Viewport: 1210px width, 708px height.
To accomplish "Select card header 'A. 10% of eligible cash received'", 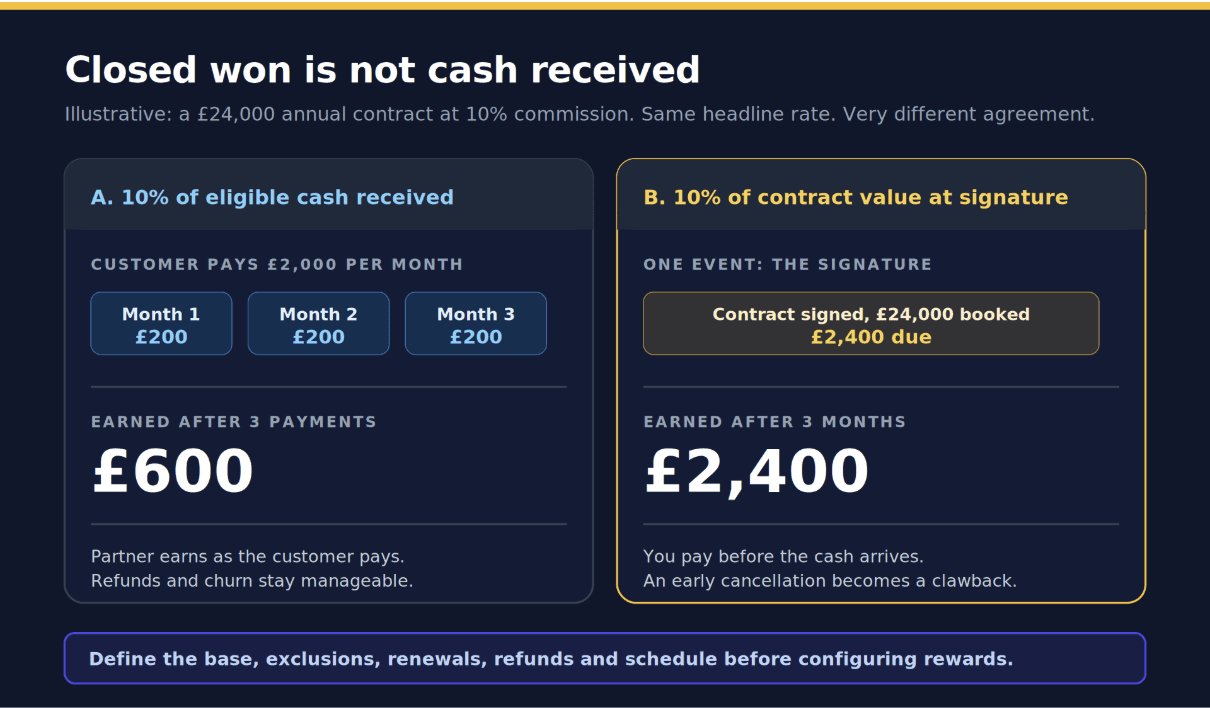I will coord(272,197).
